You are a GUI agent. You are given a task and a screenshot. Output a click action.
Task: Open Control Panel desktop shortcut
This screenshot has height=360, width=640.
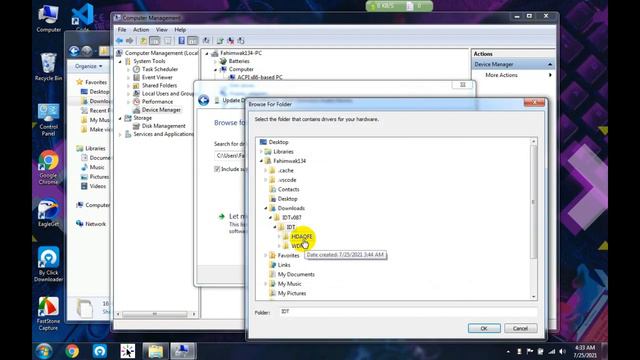48,119
